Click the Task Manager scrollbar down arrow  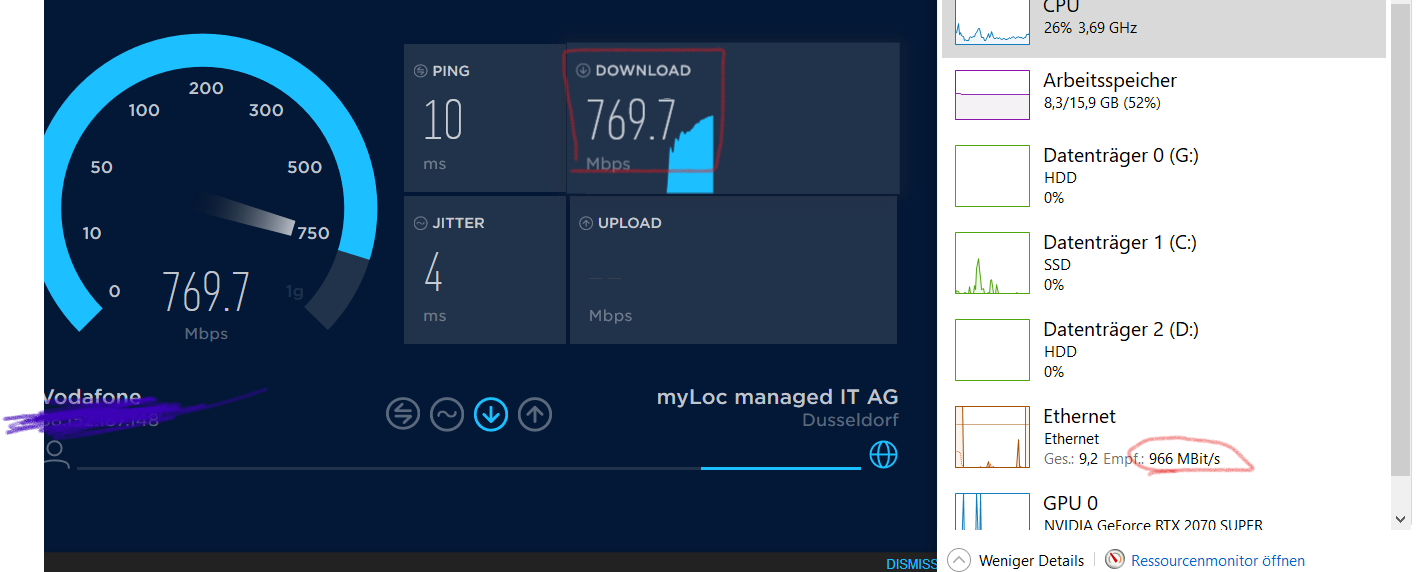tap(1401, 519)
